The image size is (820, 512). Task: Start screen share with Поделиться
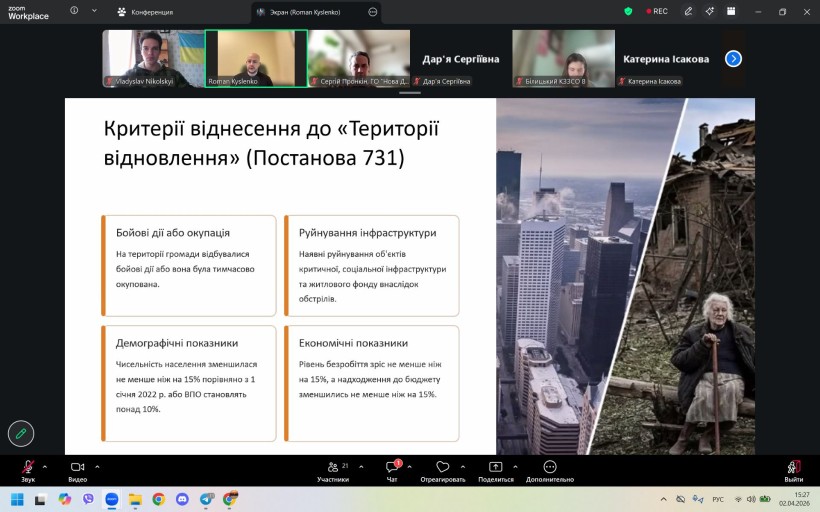click(495, 470)
